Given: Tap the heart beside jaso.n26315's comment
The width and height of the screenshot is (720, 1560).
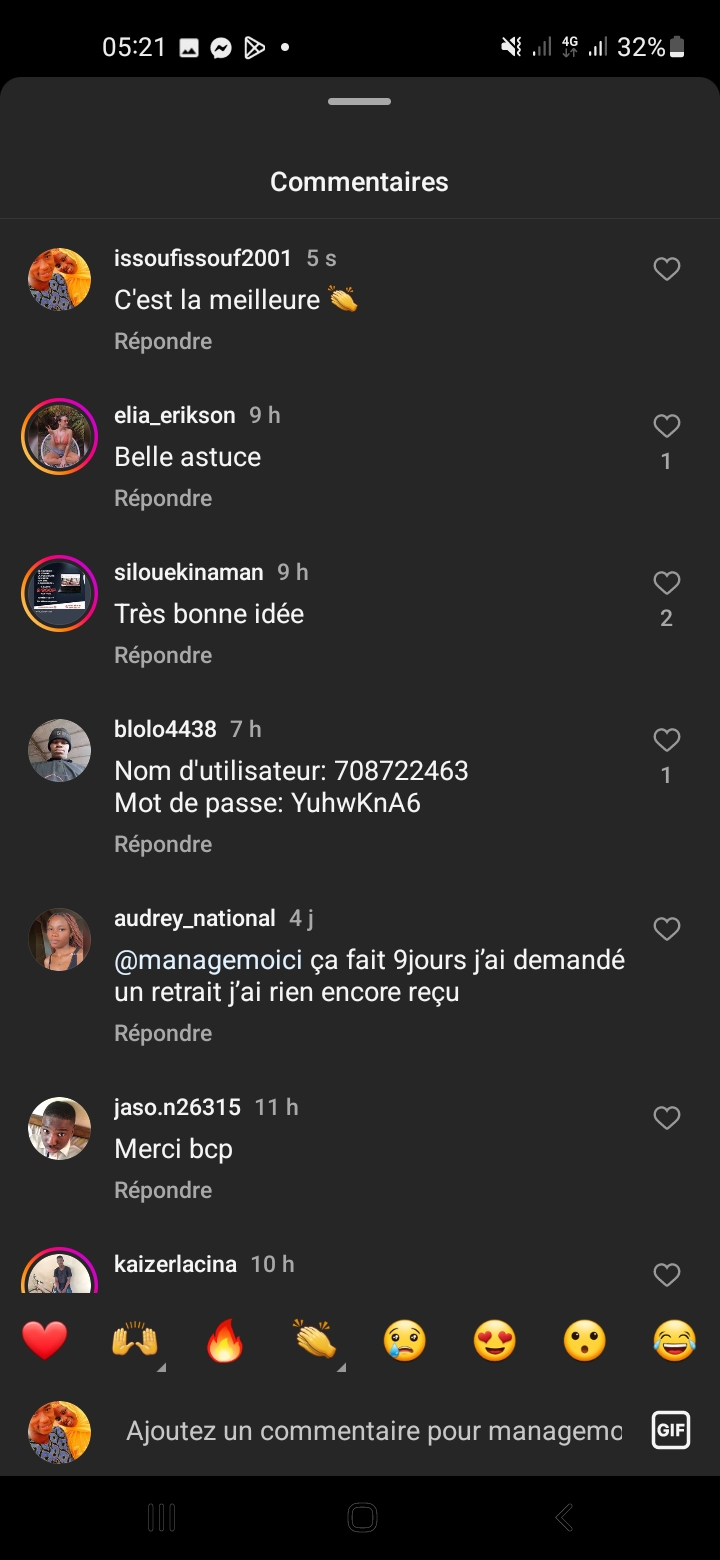Looking at the screenshot, I should (x=666, y=1118).
